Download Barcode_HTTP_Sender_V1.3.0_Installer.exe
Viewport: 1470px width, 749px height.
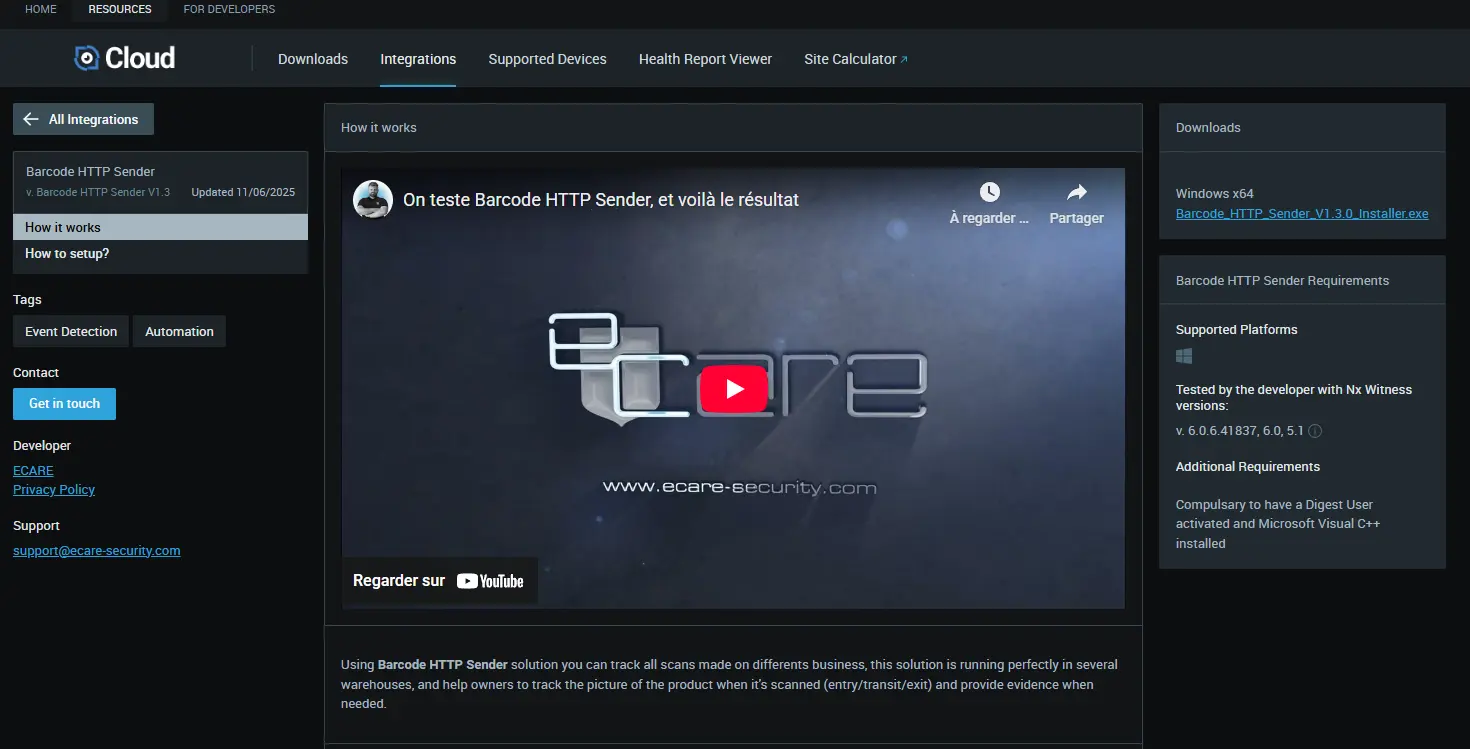[1301, 213]
